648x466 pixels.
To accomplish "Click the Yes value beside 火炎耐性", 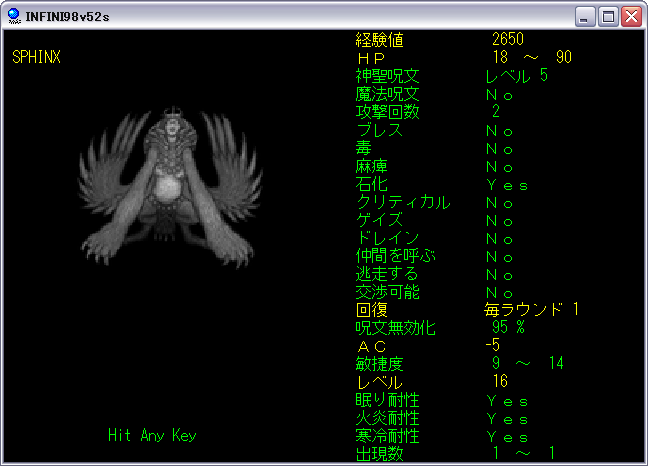I will click(x=507, y=419).
